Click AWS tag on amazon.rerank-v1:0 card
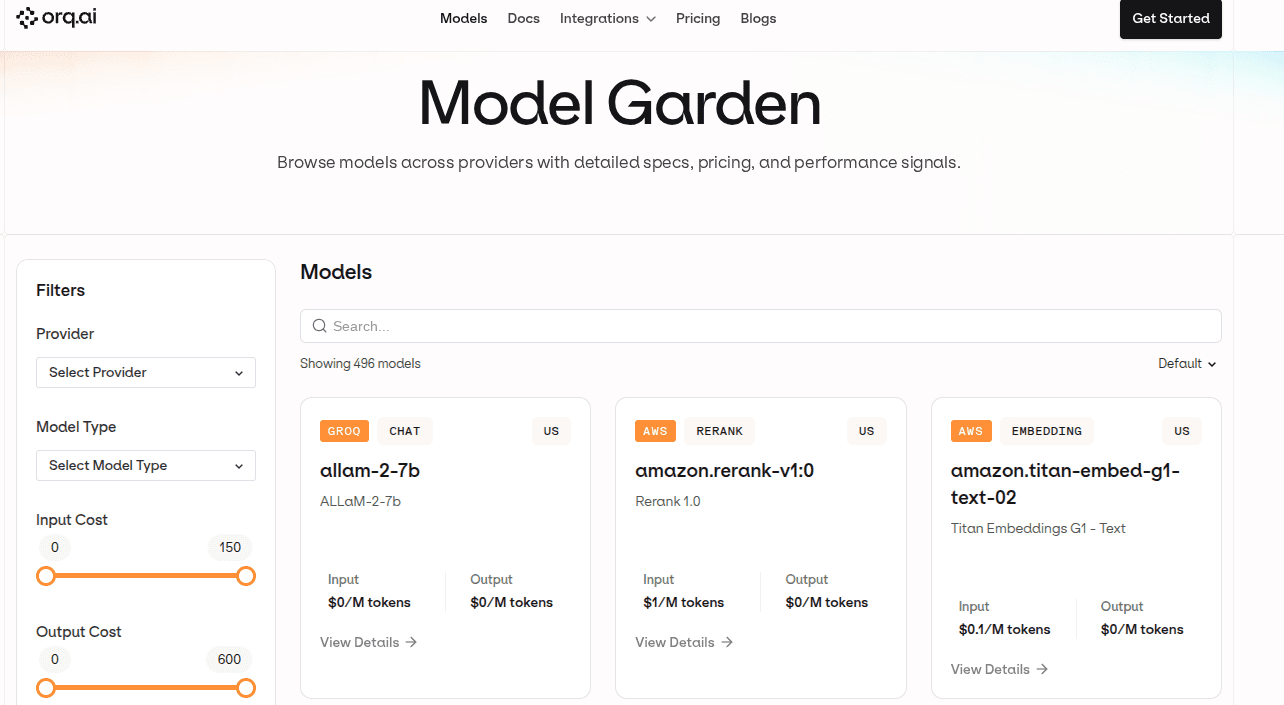 [656, 431]
